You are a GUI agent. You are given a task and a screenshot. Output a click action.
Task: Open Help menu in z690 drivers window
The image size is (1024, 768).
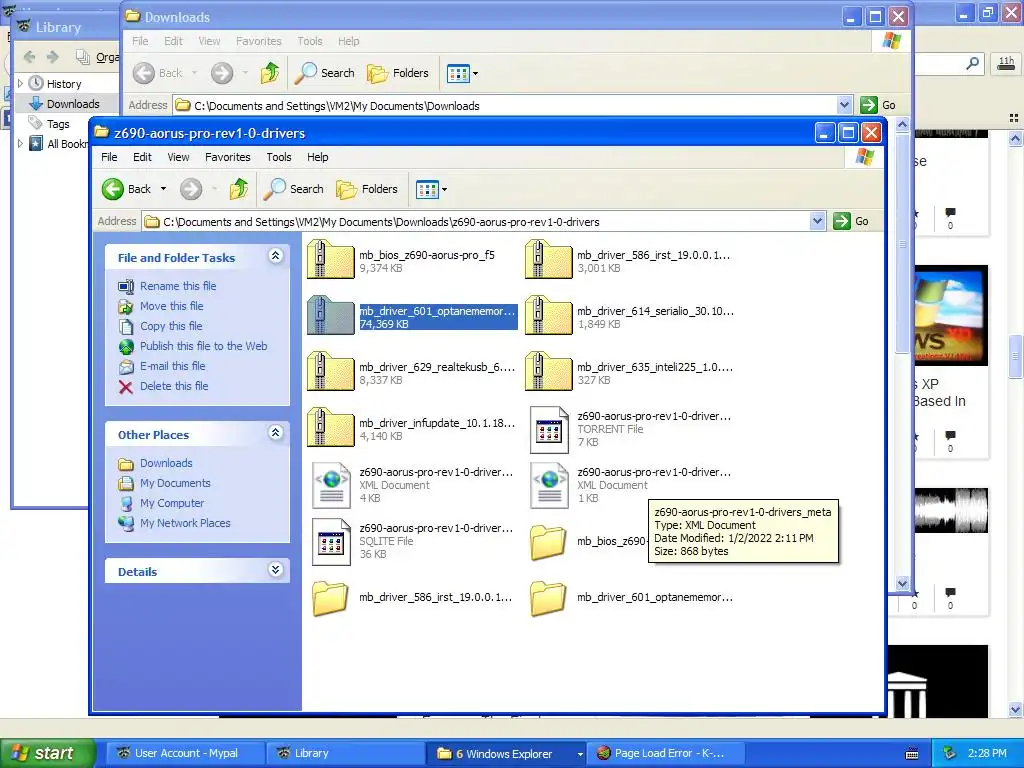click(x=317, y=157)
